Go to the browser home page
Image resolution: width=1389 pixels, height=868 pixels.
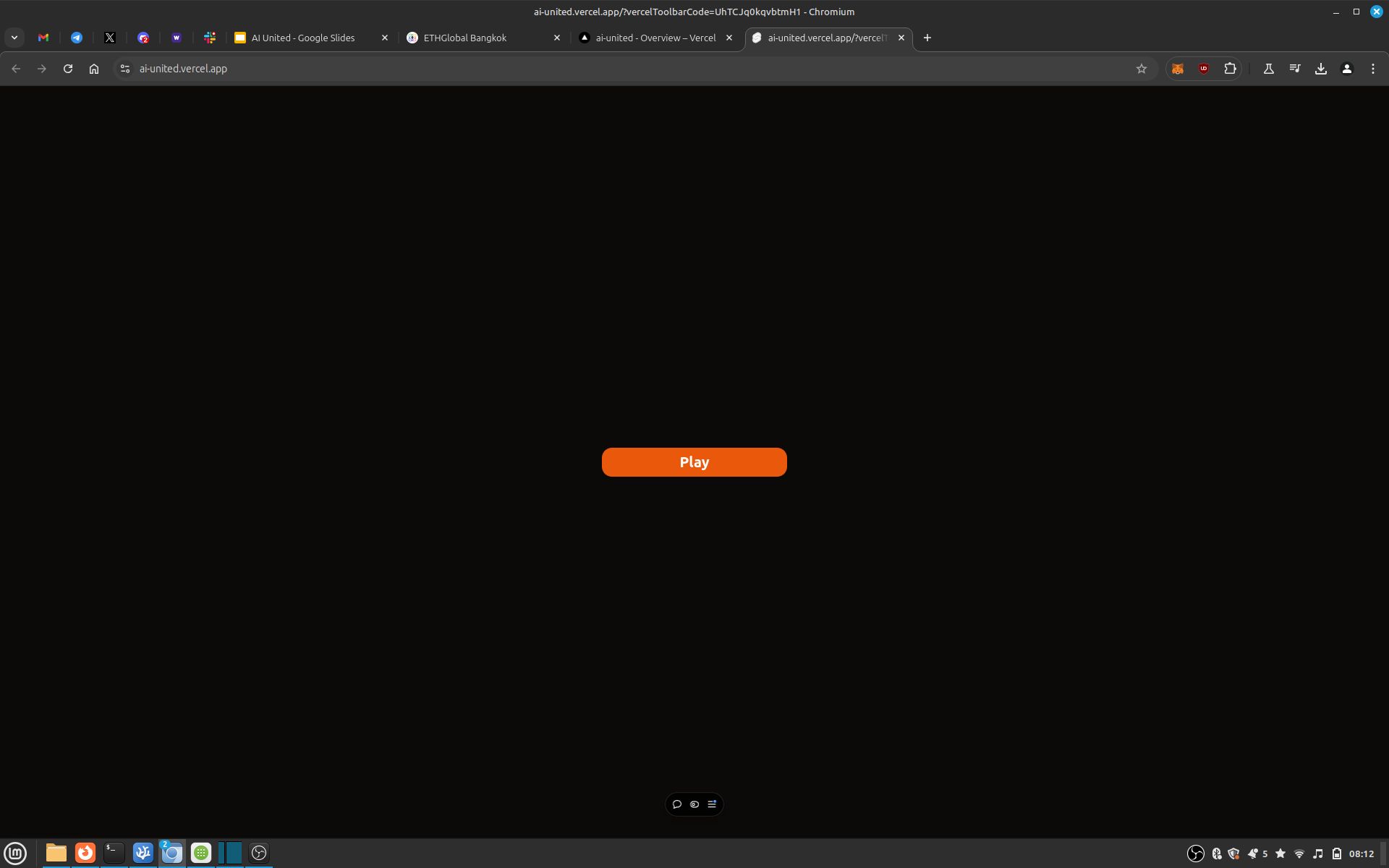coord(94,69)
